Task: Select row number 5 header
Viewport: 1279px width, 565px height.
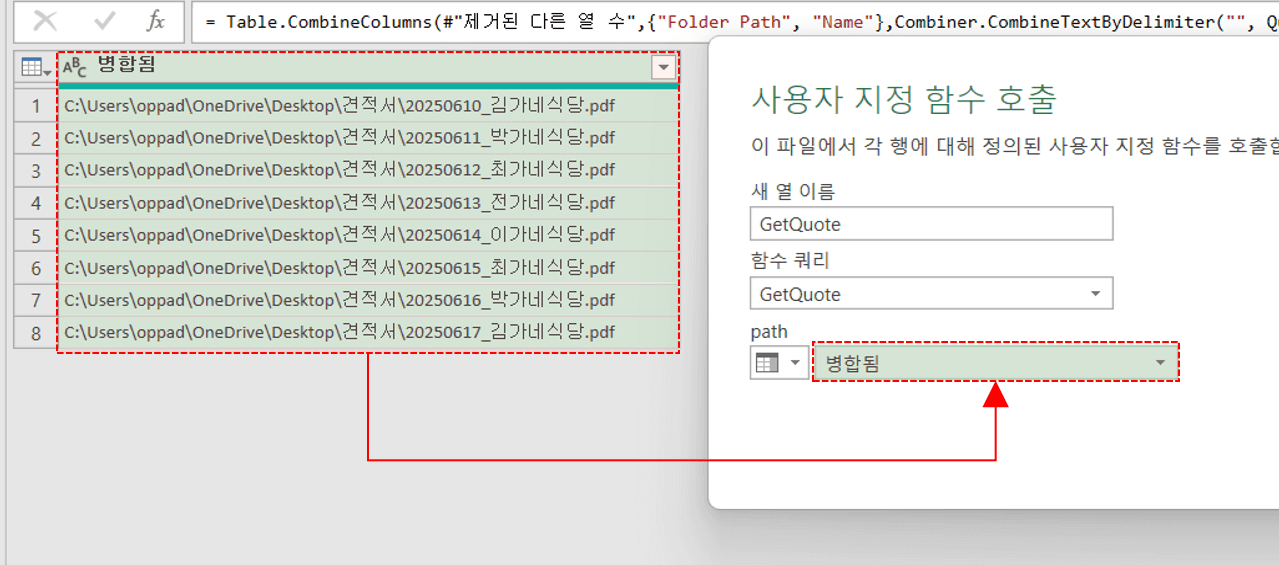Action: pos(36,236)
